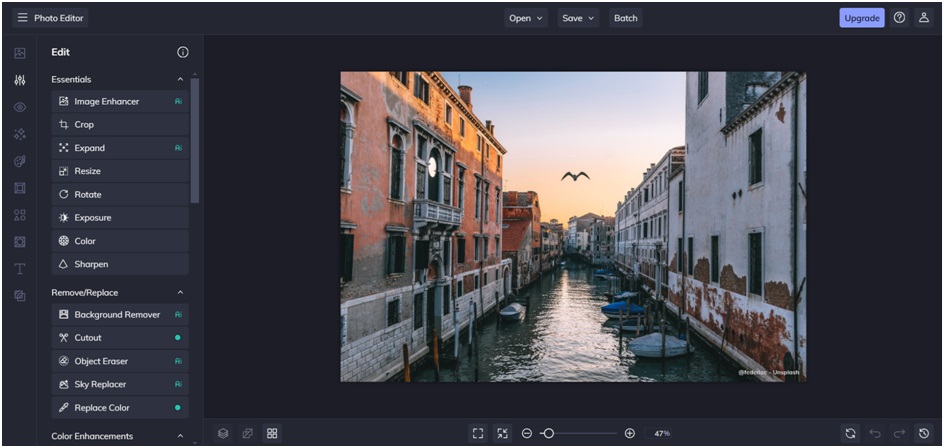The height and width of the screenshot is (448, 944).
Task: Collapse the Essentials section
Action: pos(180,79)
